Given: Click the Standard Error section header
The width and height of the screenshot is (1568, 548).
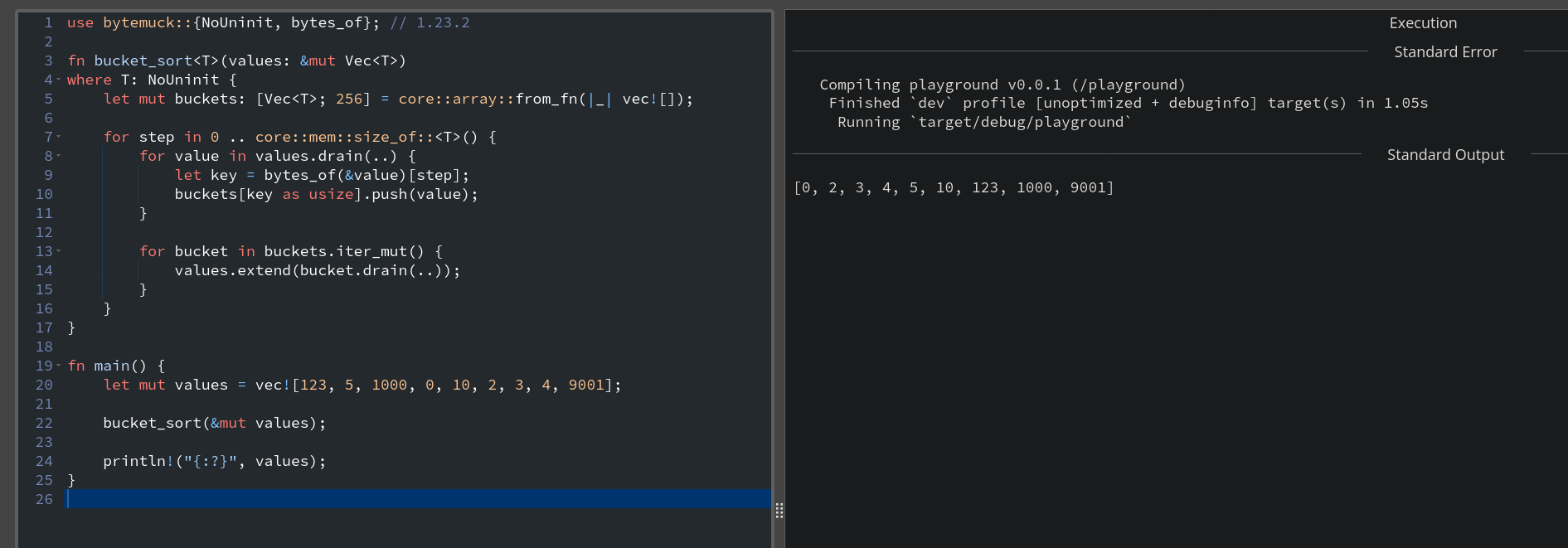Looking at the screenshot, I should 1445,52.
